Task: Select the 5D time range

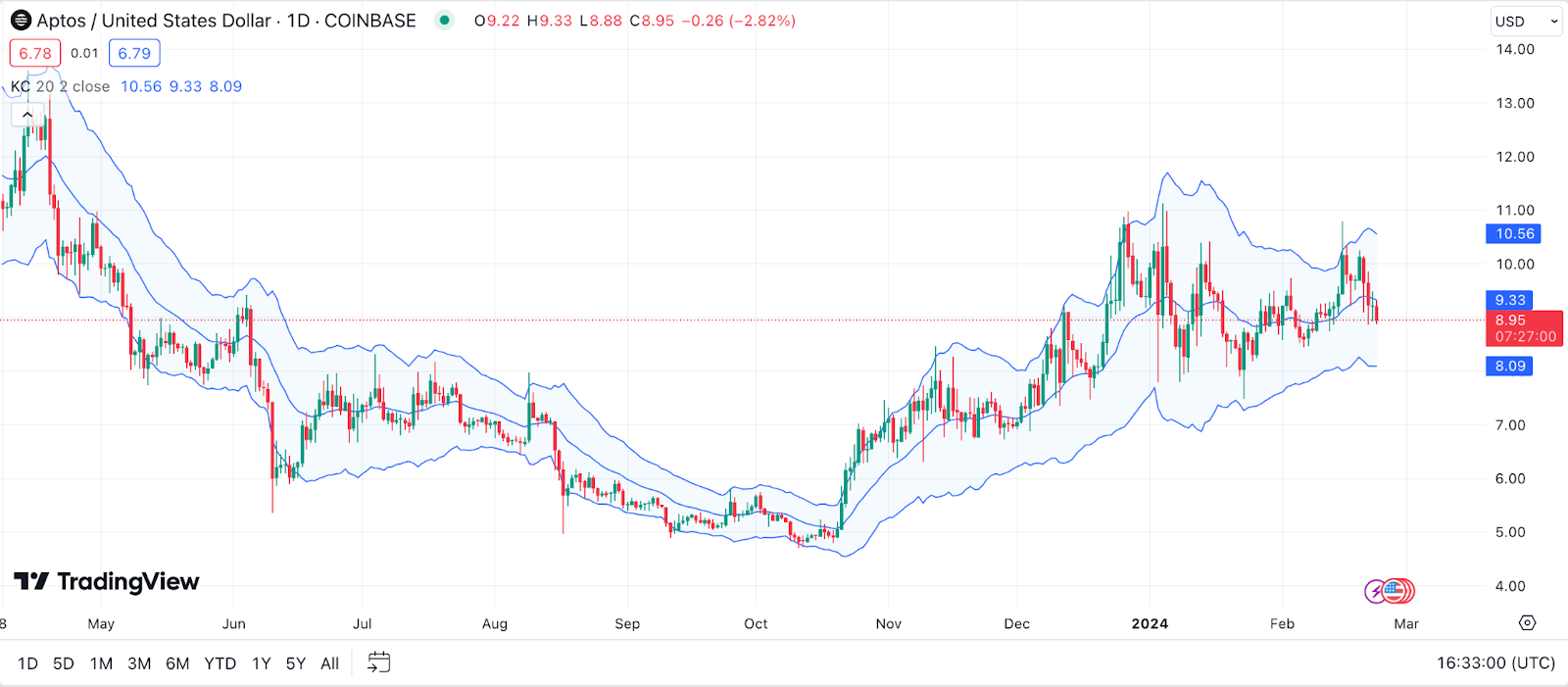Action: click(x=64, y=663)
